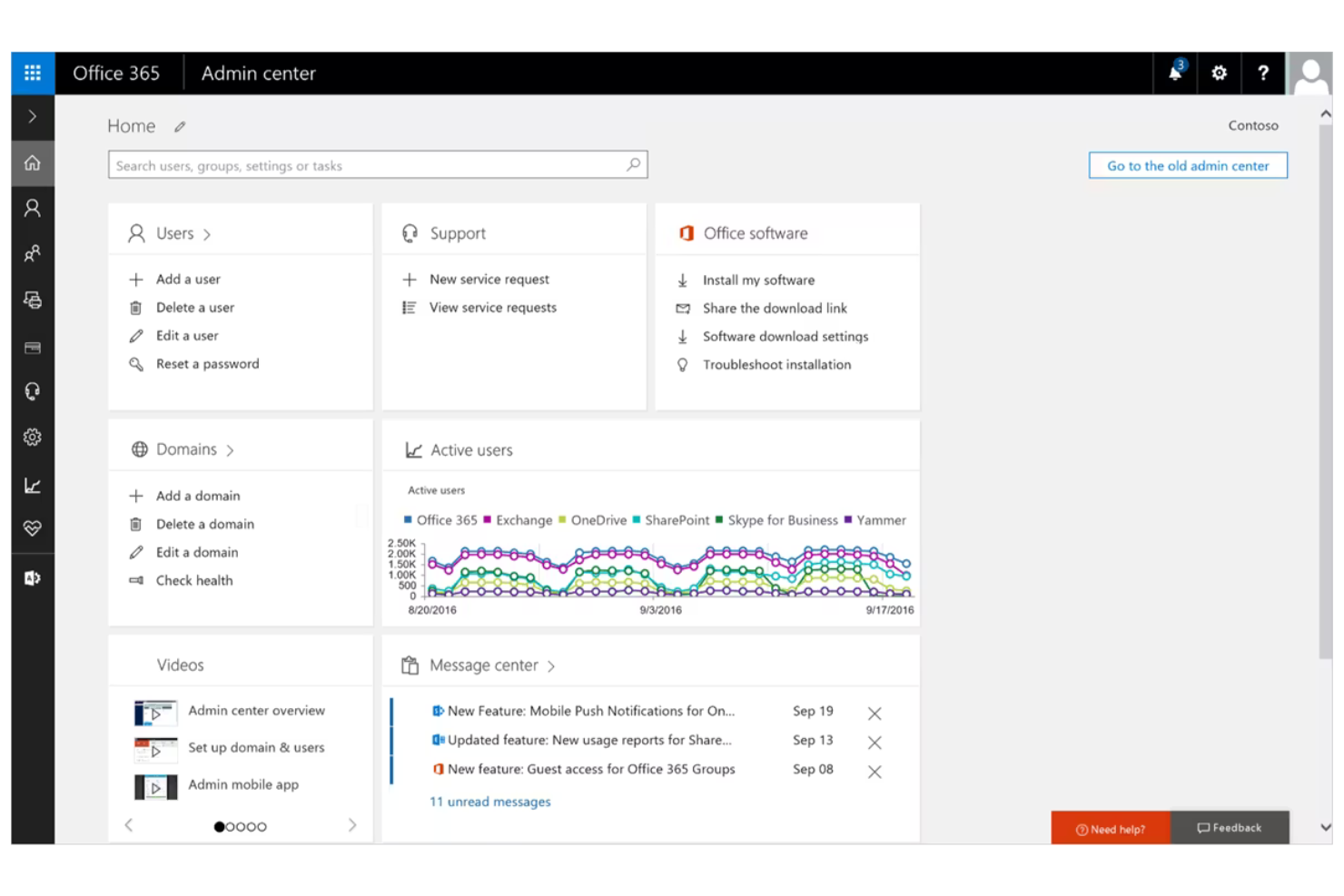Open the Groups icon in the left sidebar
Viewport: 1344px width, 896px height.
point(33,253)
